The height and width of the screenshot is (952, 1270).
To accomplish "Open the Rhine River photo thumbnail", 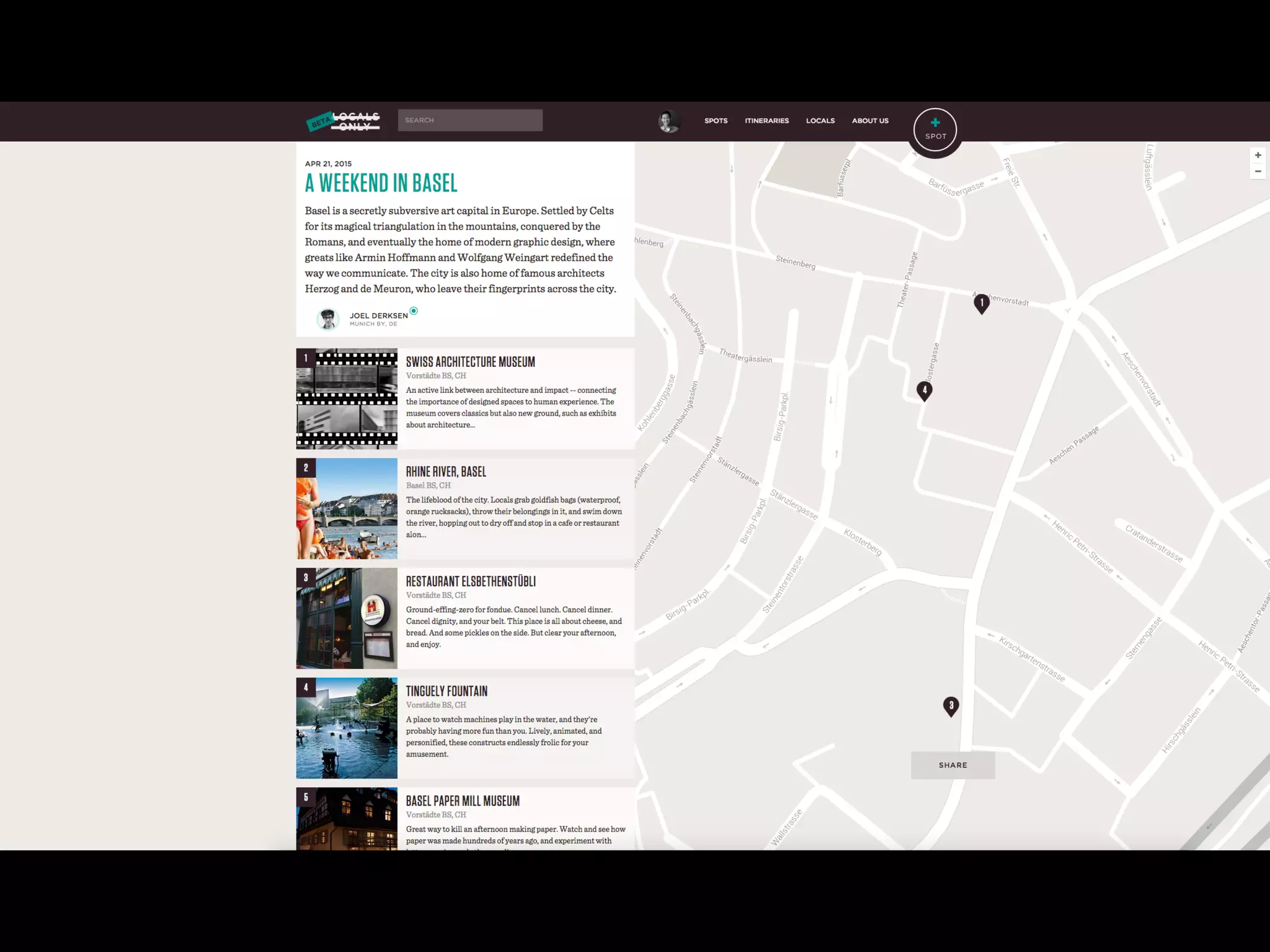I will 347,509.
